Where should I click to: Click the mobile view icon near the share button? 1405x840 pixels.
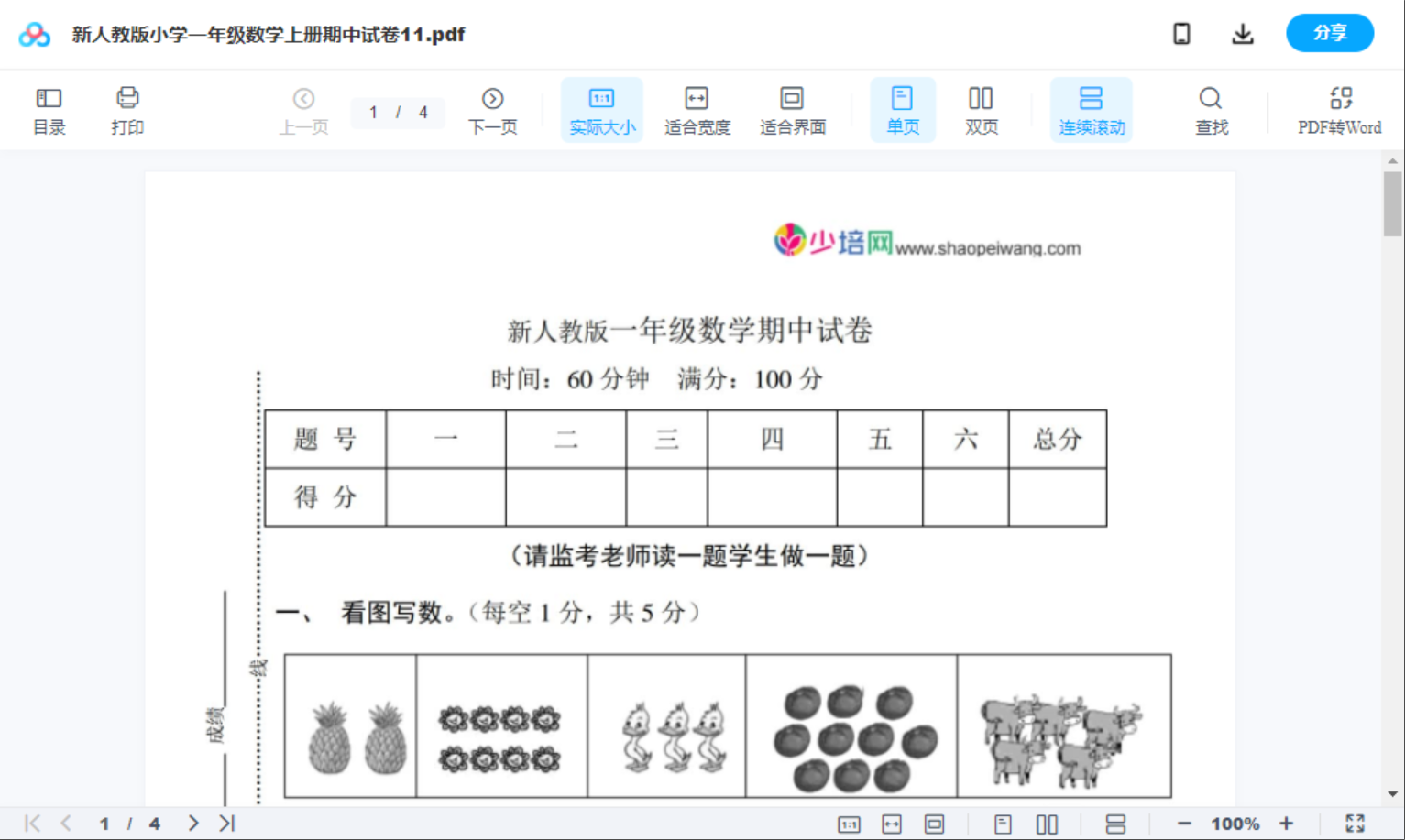pos(1181,33)
